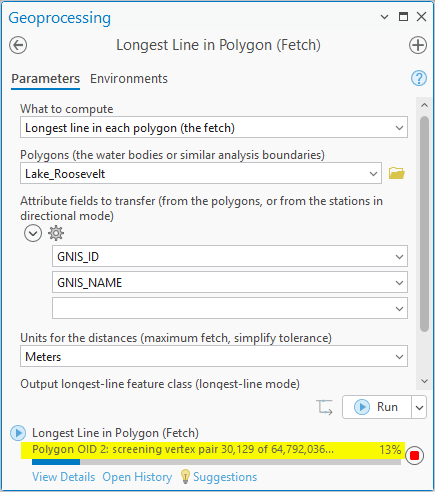Screen dimensions: 435x492
Task: Click the Suggestions link
Action: (225, 477)
